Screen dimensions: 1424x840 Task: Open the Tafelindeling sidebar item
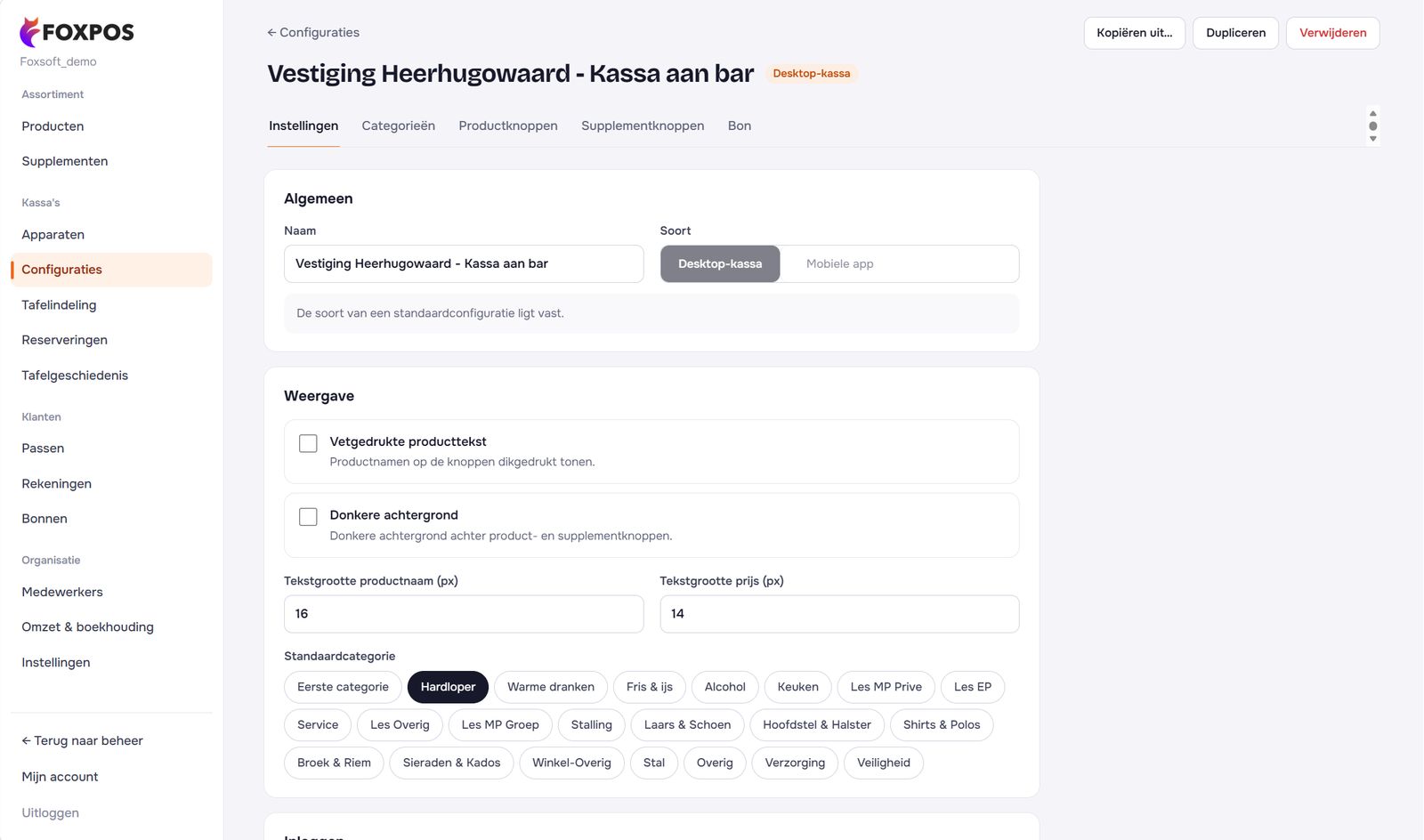tap(111, 305)
